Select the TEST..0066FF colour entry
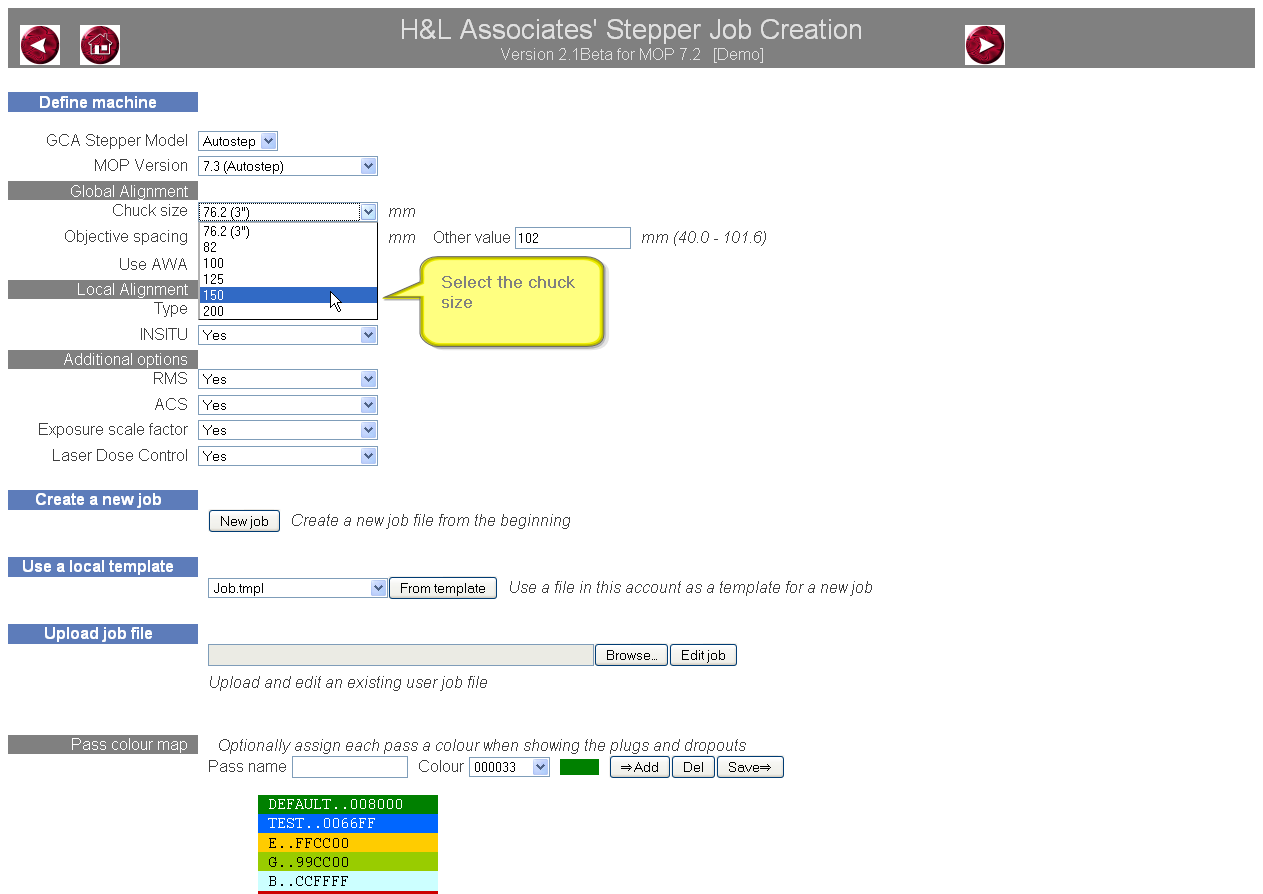1263x894 pixels. click(x=348, y=824)
